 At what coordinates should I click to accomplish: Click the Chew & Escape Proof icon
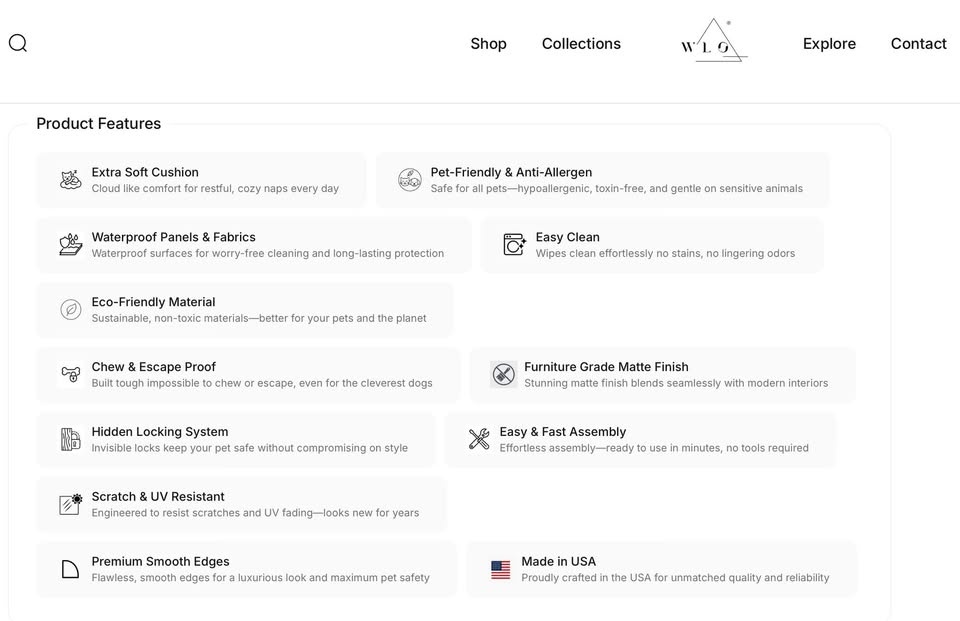tap(70, 375)
